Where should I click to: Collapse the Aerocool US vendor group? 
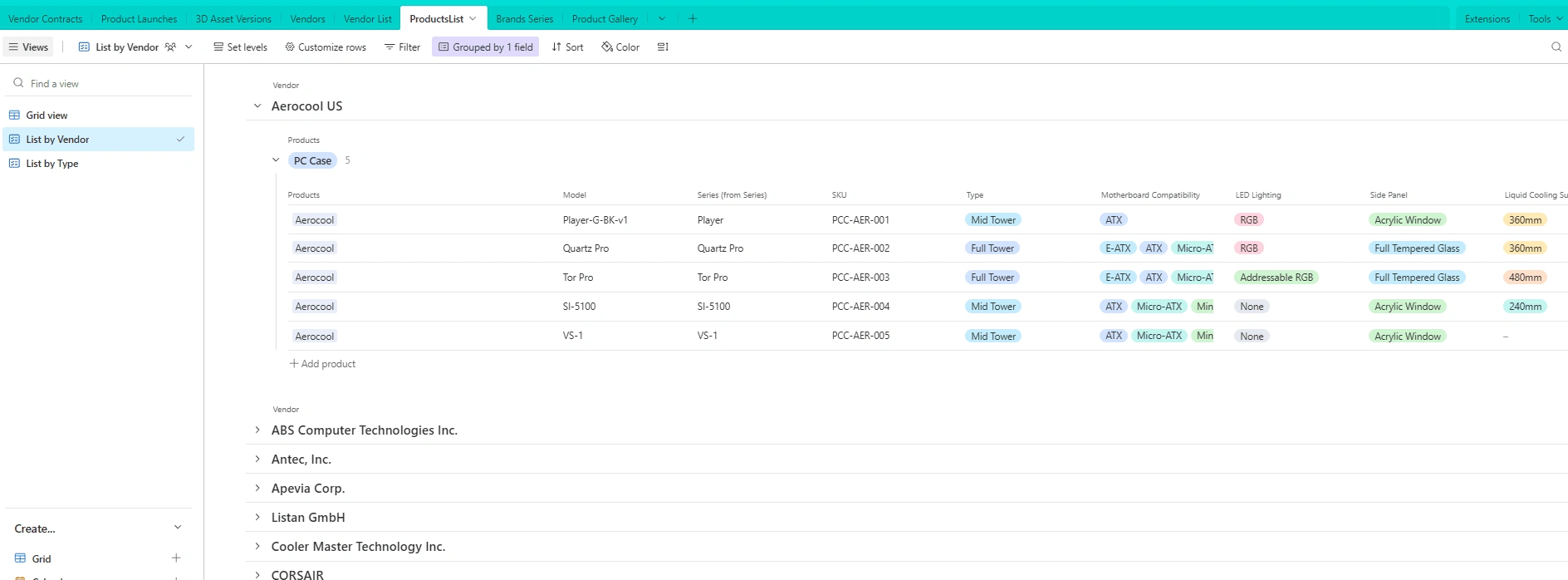[257, 106]
